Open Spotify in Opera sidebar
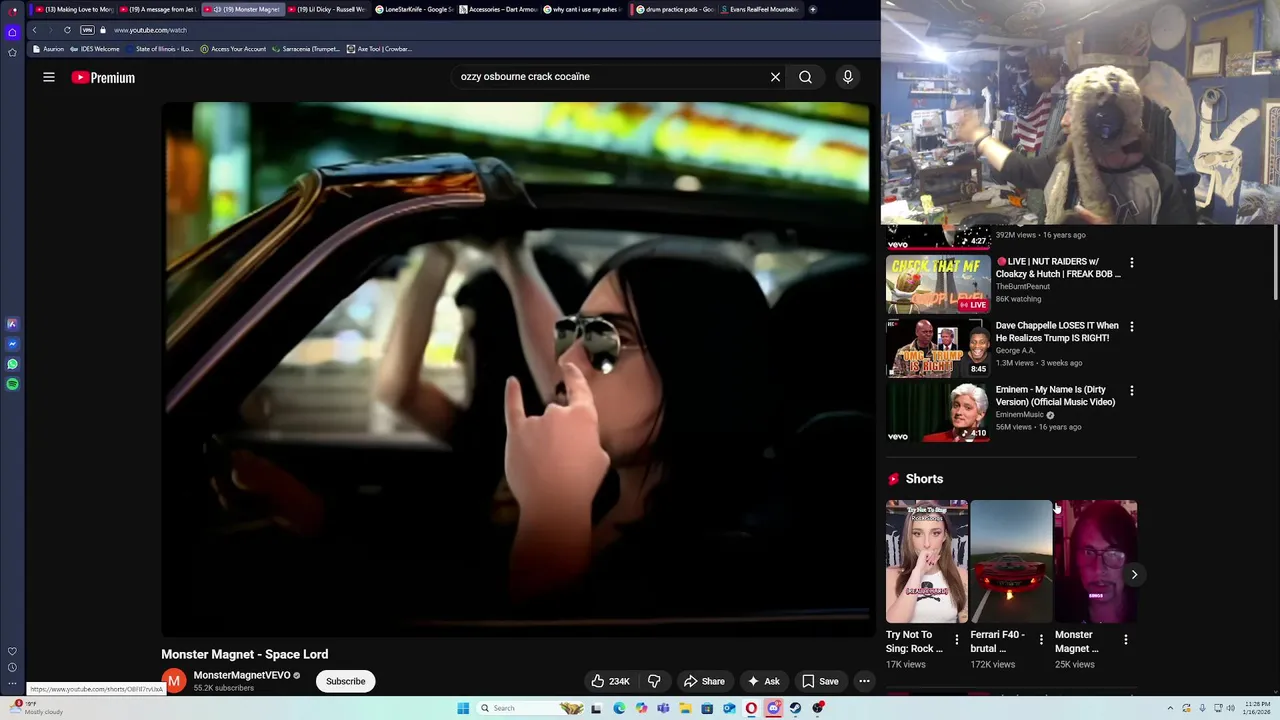1280x720 pixels. [x=12, y=384]
